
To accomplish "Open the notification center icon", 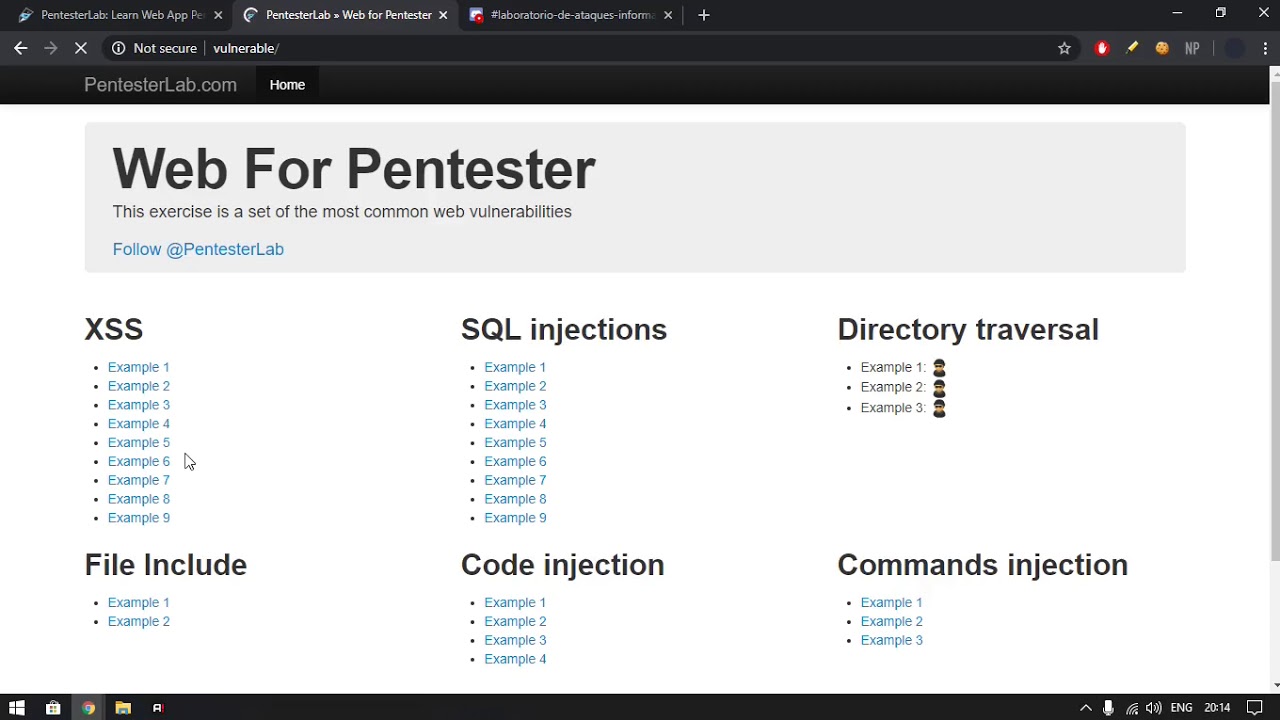I will click(1255, 708).
